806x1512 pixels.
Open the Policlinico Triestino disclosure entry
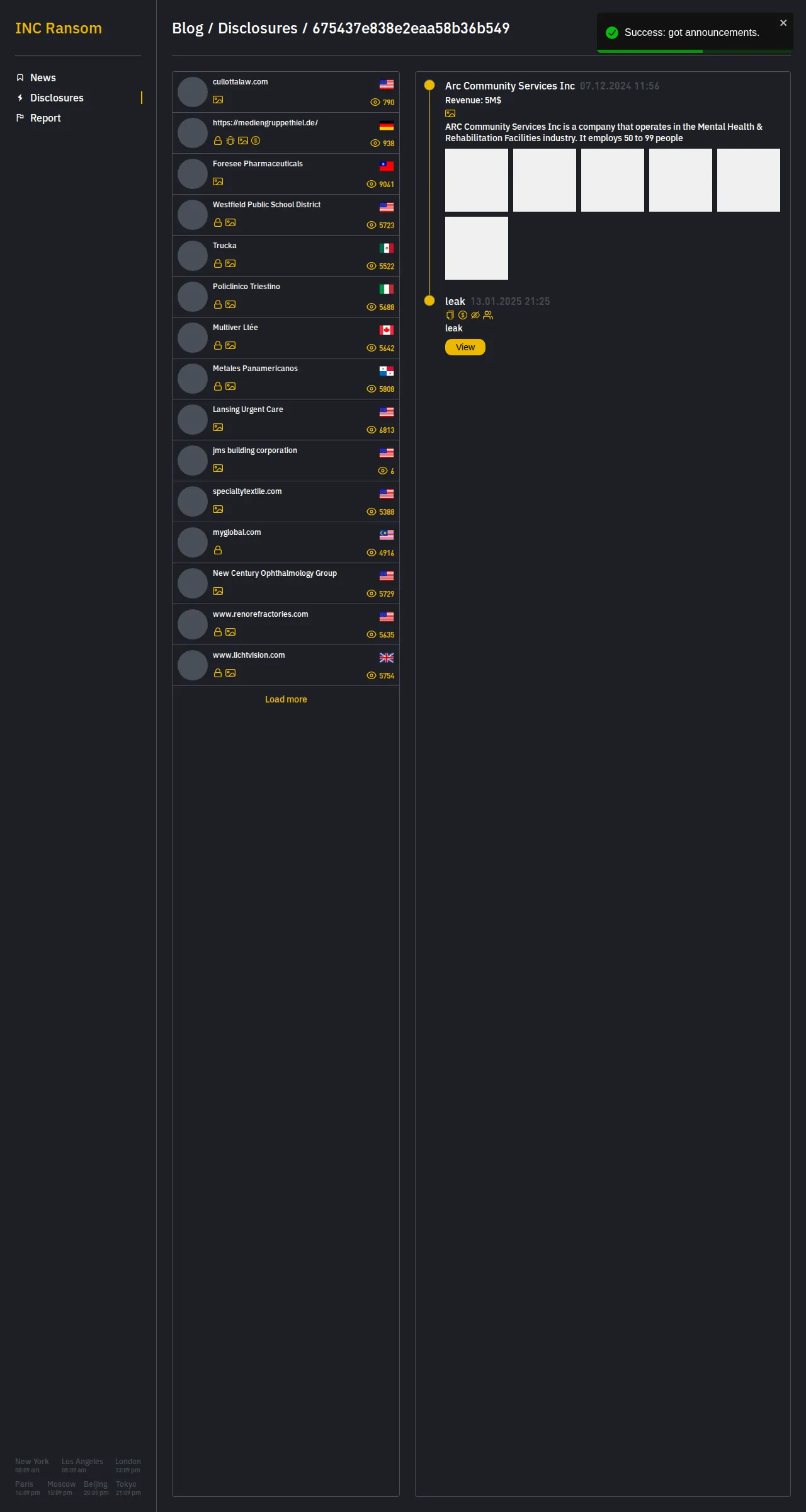(x=286, y=297)
